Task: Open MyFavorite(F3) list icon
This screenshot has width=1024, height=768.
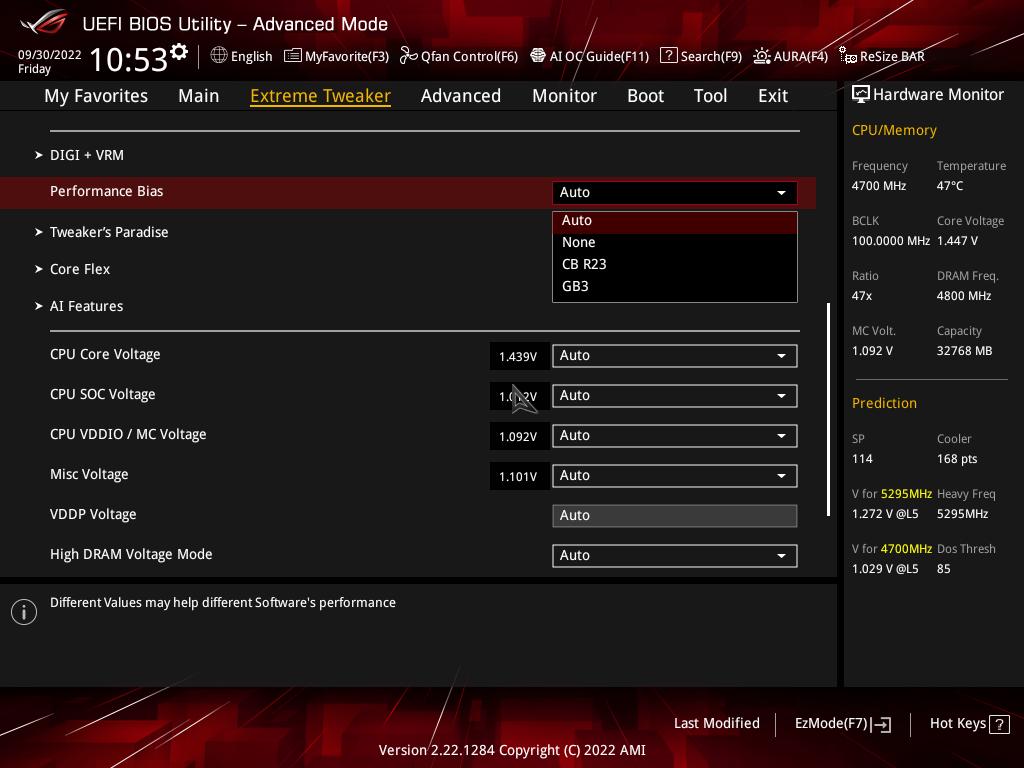Action: [x=293, y=56]
